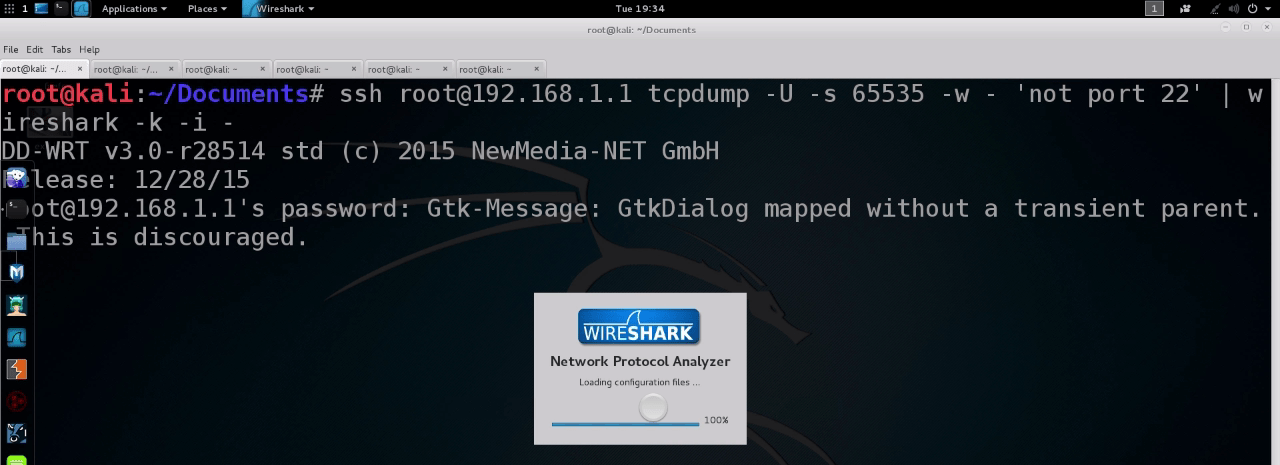Launch Burp Suite from the dock
The width and height of the screenshot is (1280, 465).
point(16,369)
